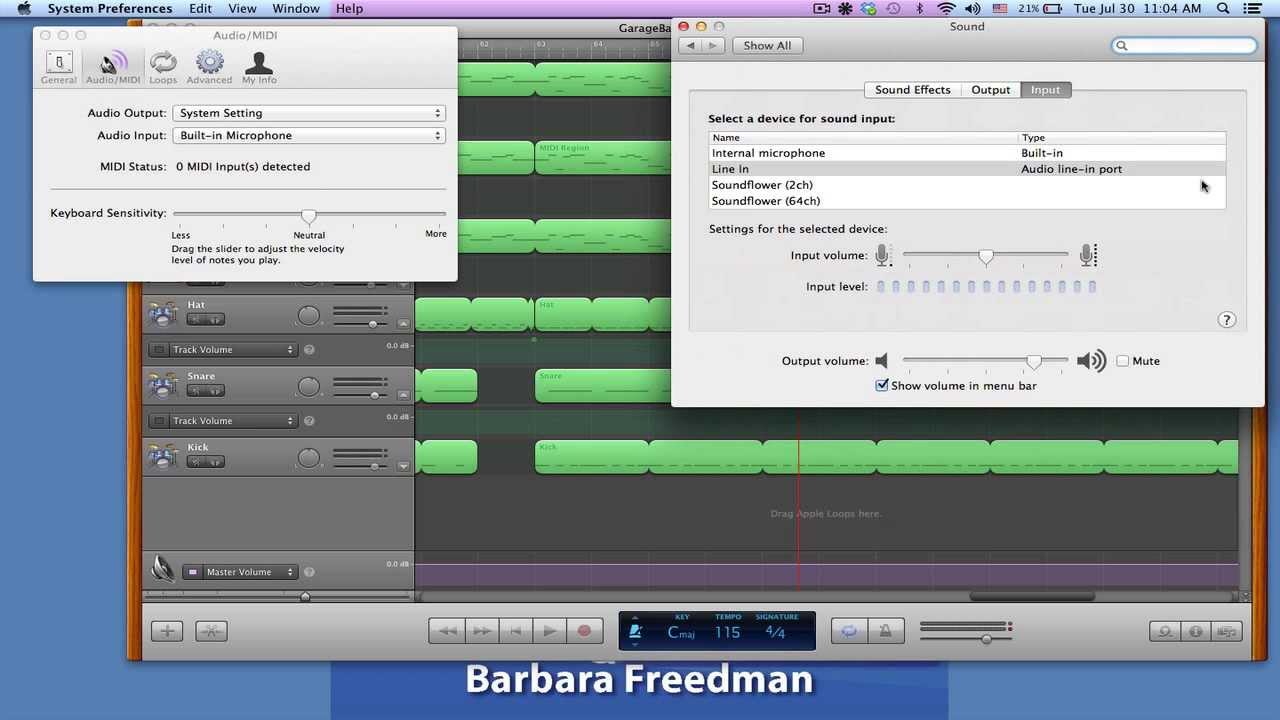Toggle Snare track mute/solo controls

(x=205, y=391)
